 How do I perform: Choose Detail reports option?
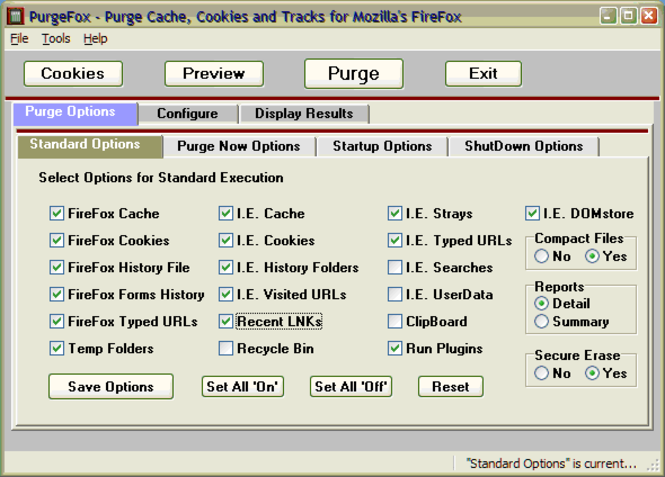pyautogui.click(x=541, y=304)
